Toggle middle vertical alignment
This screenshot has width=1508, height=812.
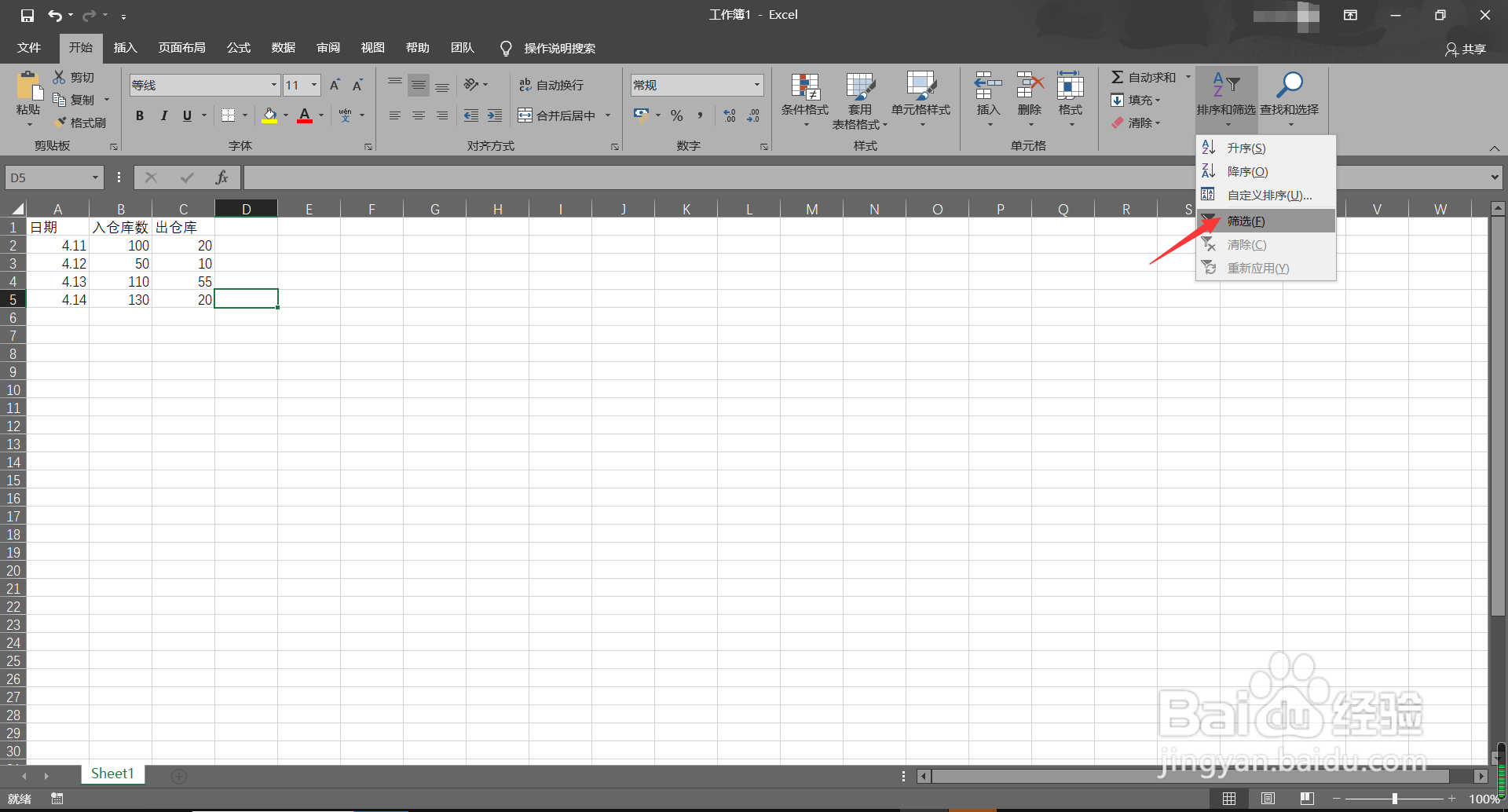419,85
